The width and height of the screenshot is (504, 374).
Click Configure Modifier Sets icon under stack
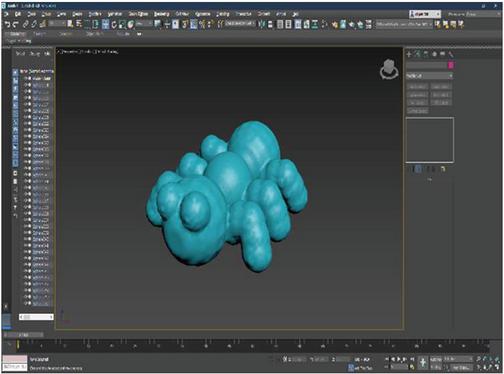point(443,169)
